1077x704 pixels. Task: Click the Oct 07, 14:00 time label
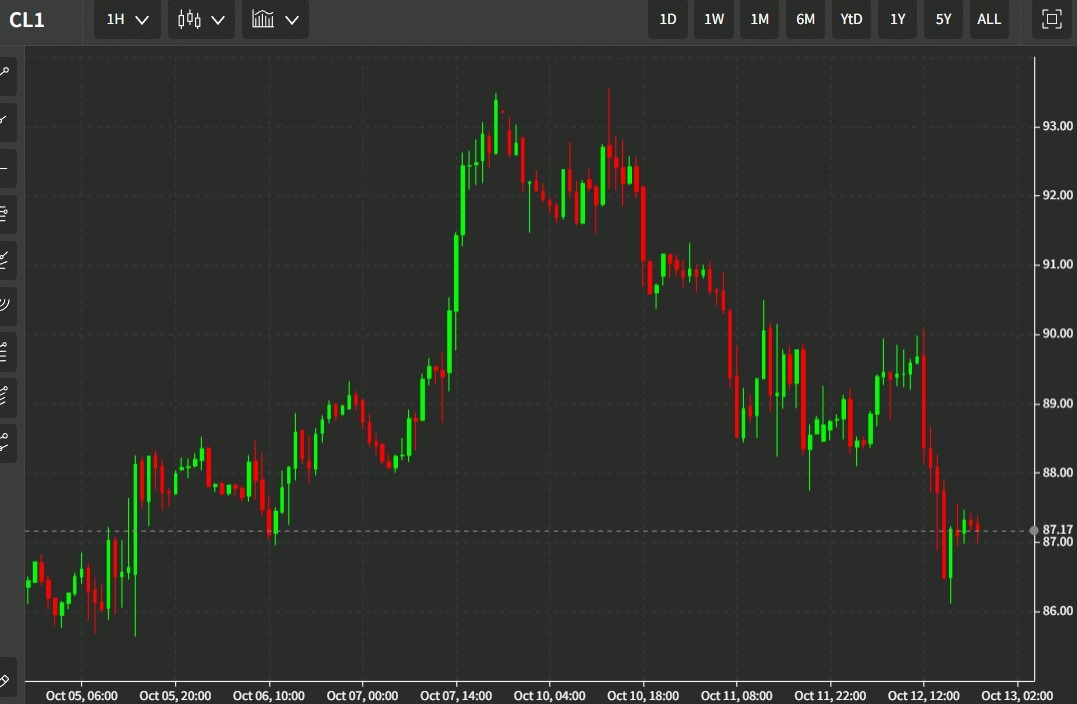coord(456,696)
